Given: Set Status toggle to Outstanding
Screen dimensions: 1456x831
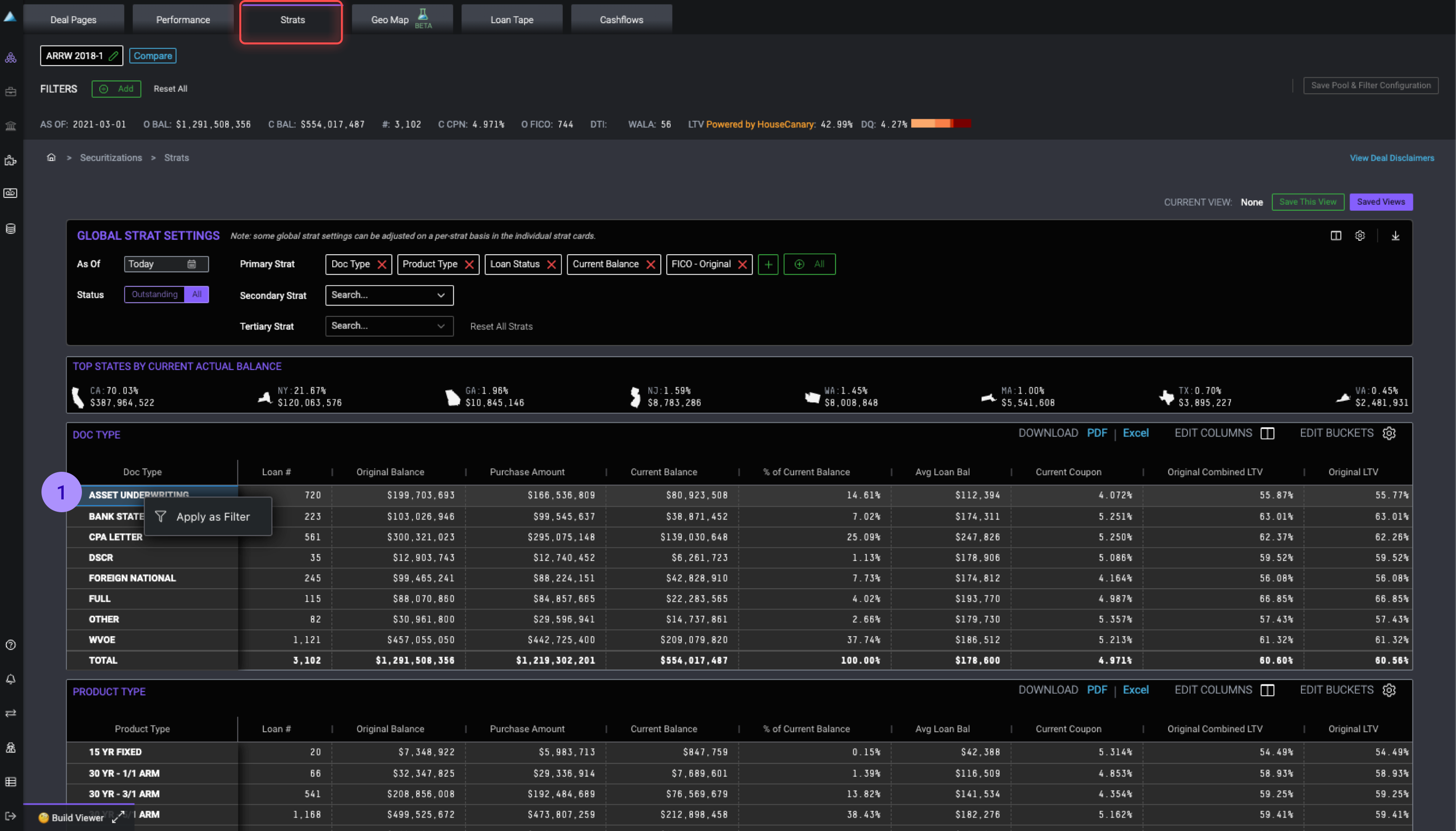Looking at the screenshot, I should (154, 295).
